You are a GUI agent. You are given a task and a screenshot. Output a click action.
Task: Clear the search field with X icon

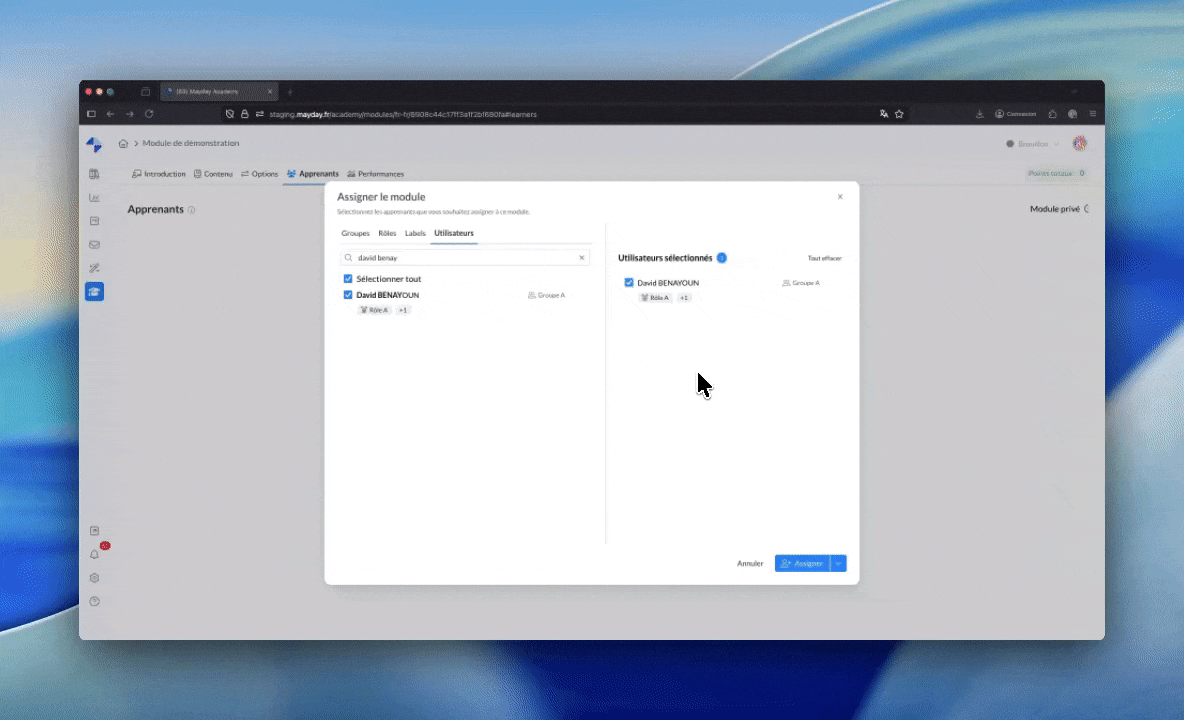(x=581, y=258)
